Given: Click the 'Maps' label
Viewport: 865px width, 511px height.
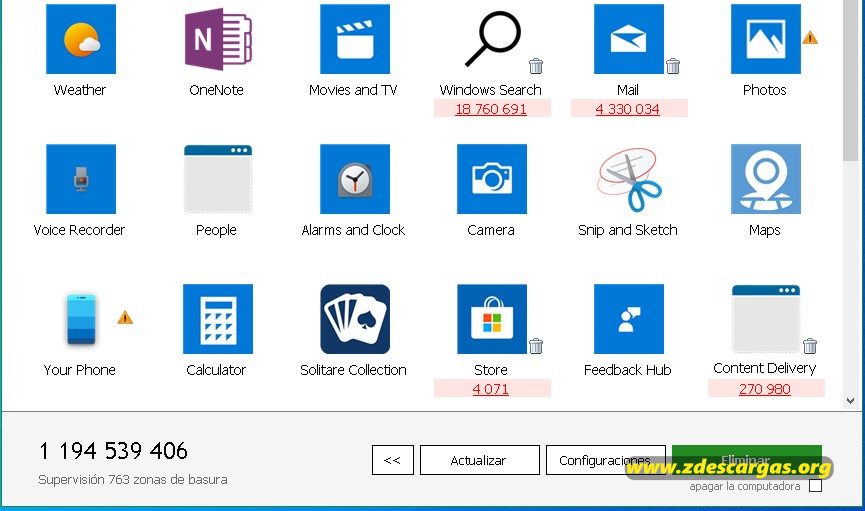Looking at the screenshot, I should click(x=765, y=230).
